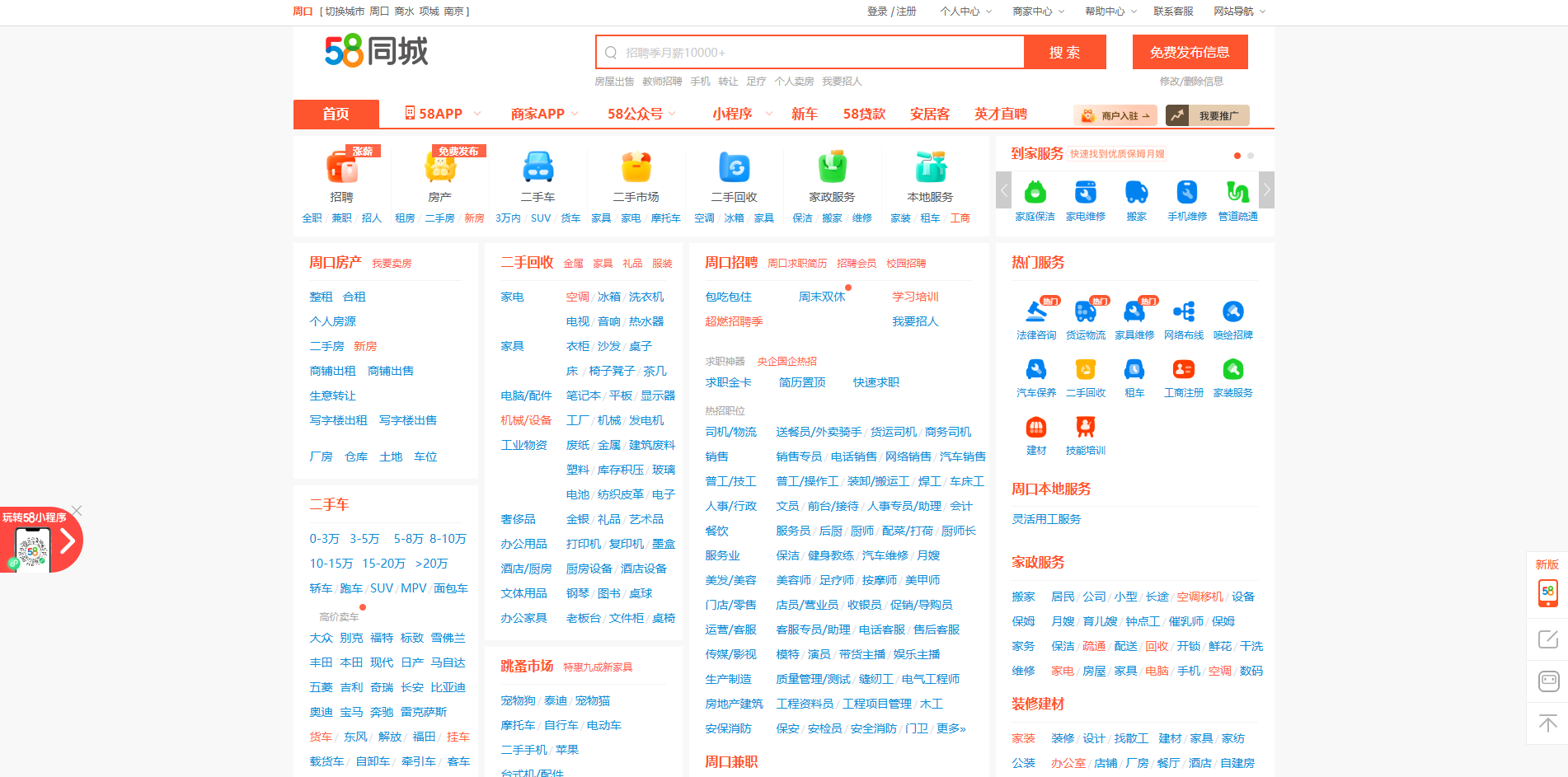This screenshot has width=1568, height=777.
Task: Click the 免费发布信息 button
Action: (1190, 52)
